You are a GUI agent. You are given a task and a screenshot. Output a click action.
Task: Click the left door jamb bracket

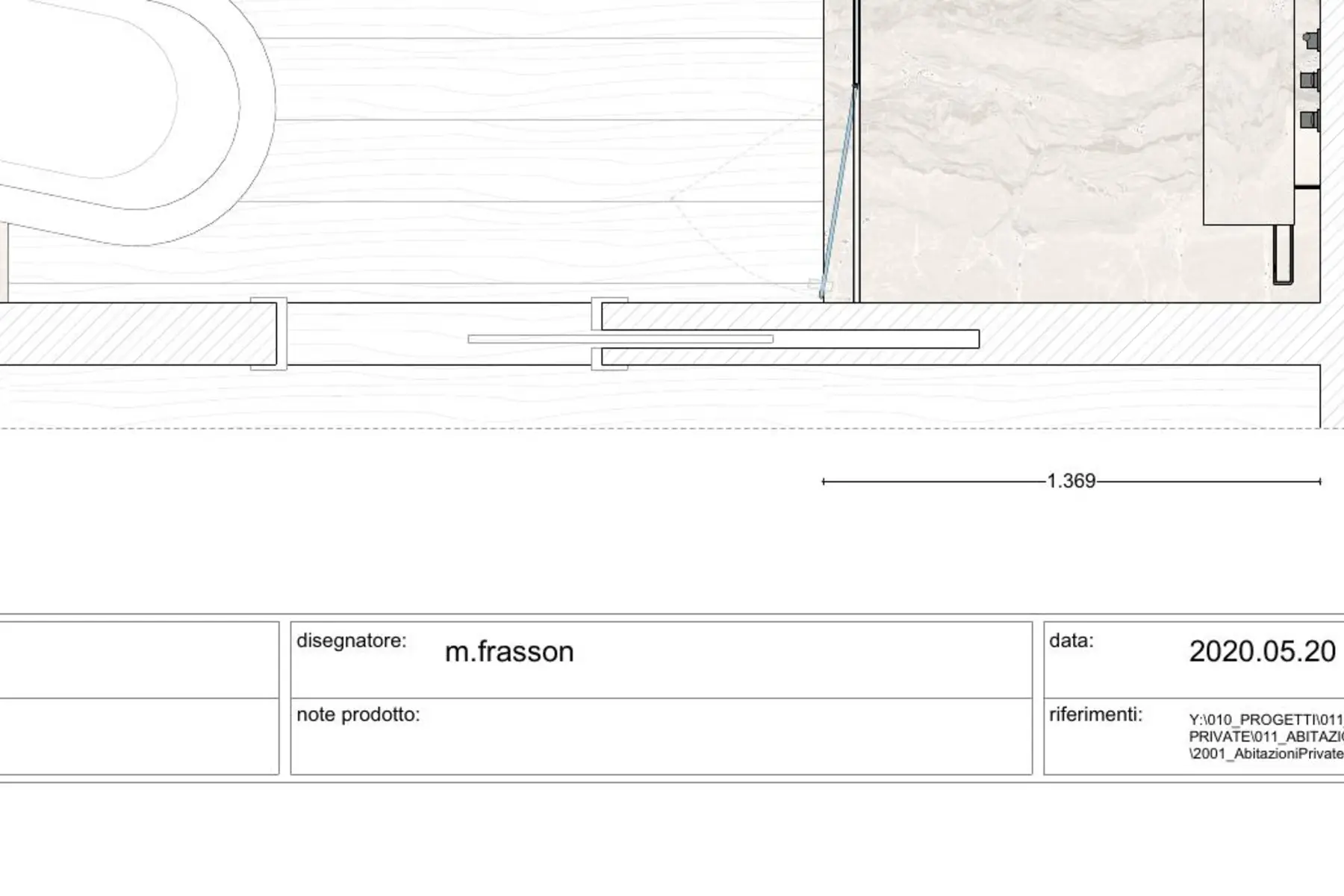click(x=269, y=334)
